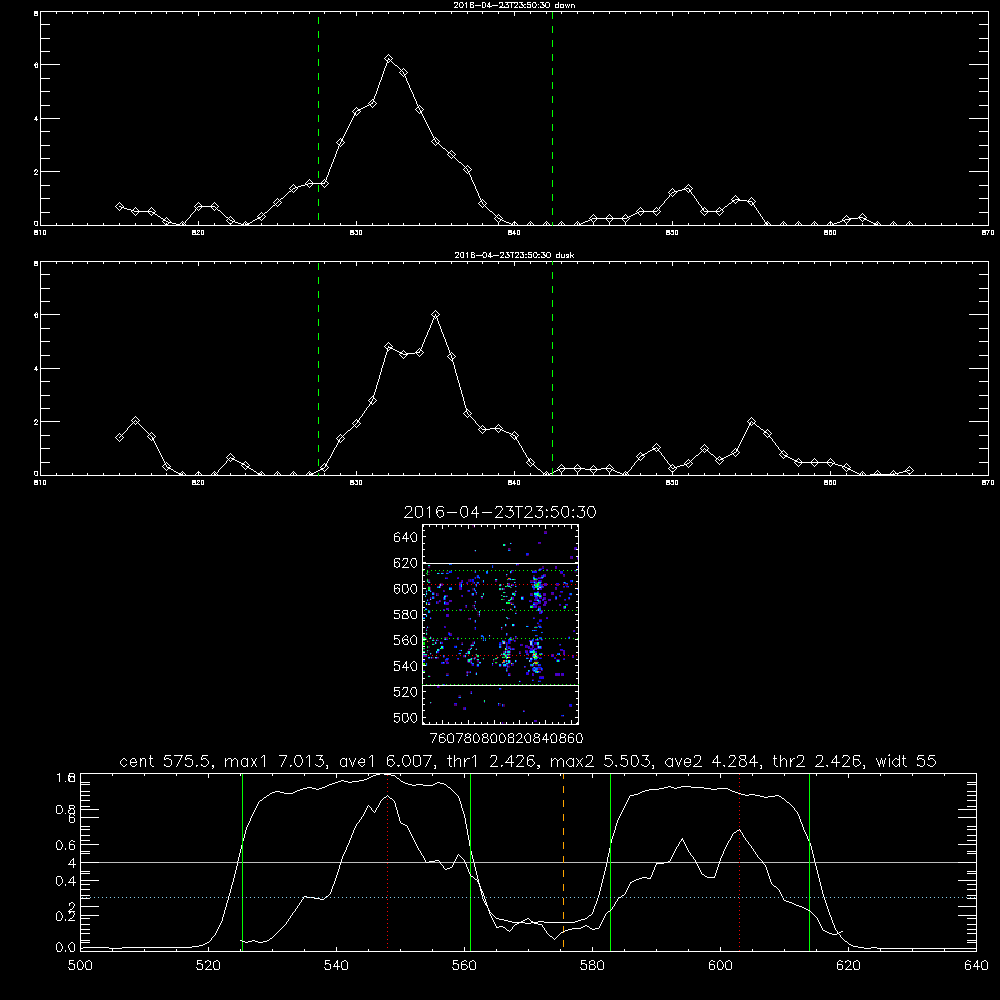Click the "840" x-axis label of the dusk plot

click(514, 483)
